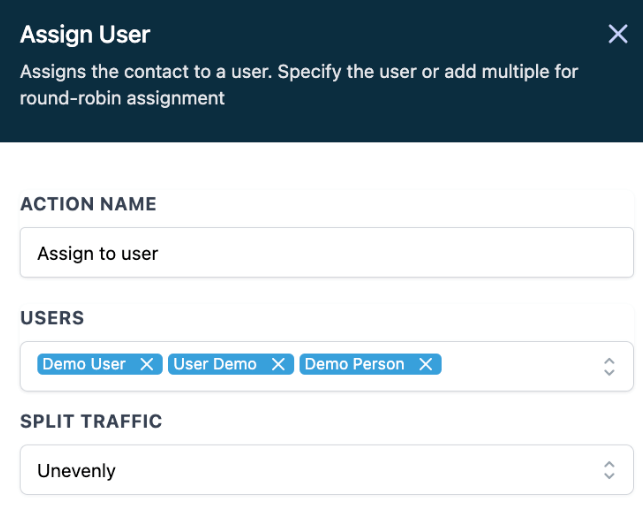The height and width of the screenshot is (511, 643).
Task: Click the SPLIT TRAFFIC field label
Action: (91, 421)
